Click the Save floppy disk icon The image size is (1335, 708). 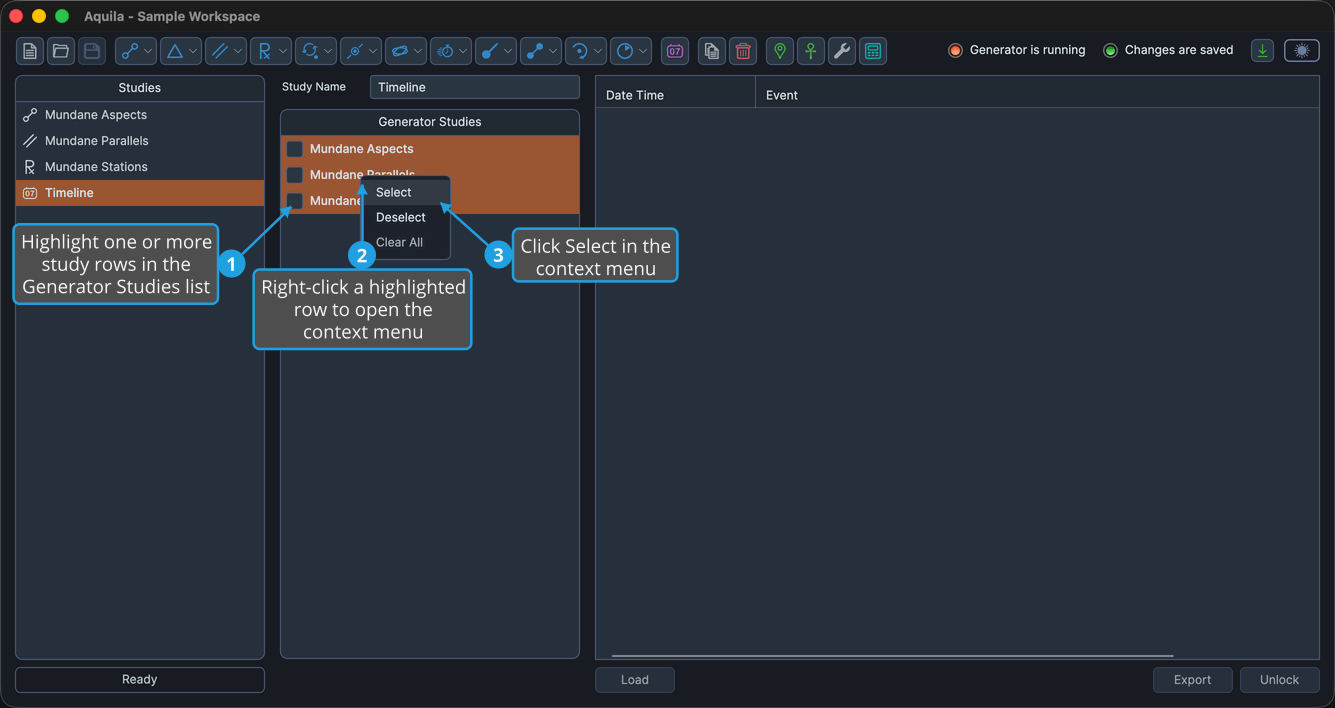91,51
